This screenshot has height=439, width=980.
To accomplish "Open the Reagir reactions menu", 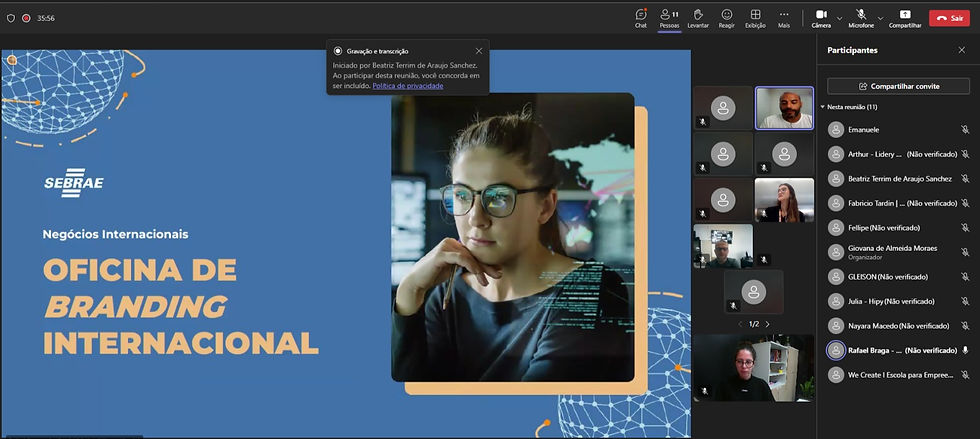I will click(x=727, y=18).
